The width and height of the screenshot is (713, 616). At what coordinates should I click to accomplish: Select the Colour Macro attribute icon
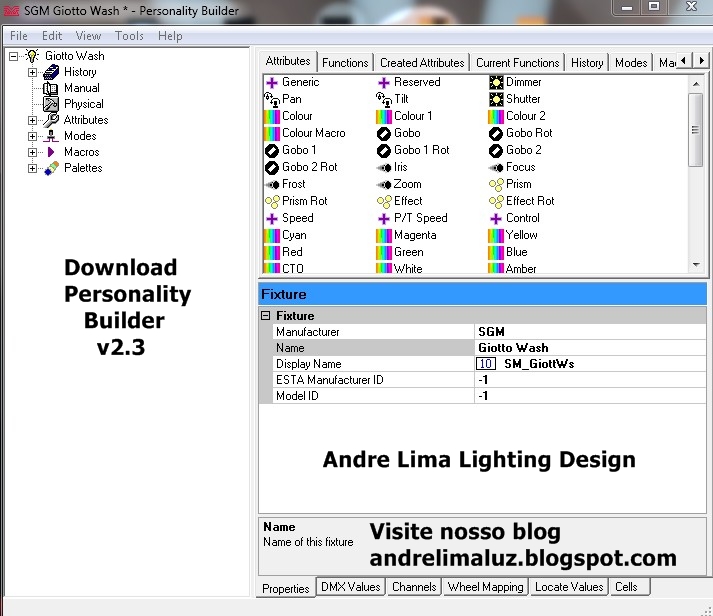click(271, 133)
